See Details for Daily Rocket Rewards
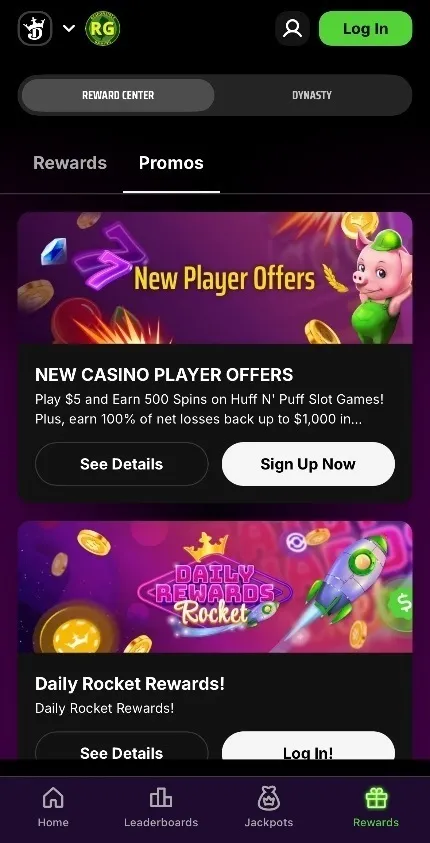Screen dimensions: 430x843 (x=121, y=747)
